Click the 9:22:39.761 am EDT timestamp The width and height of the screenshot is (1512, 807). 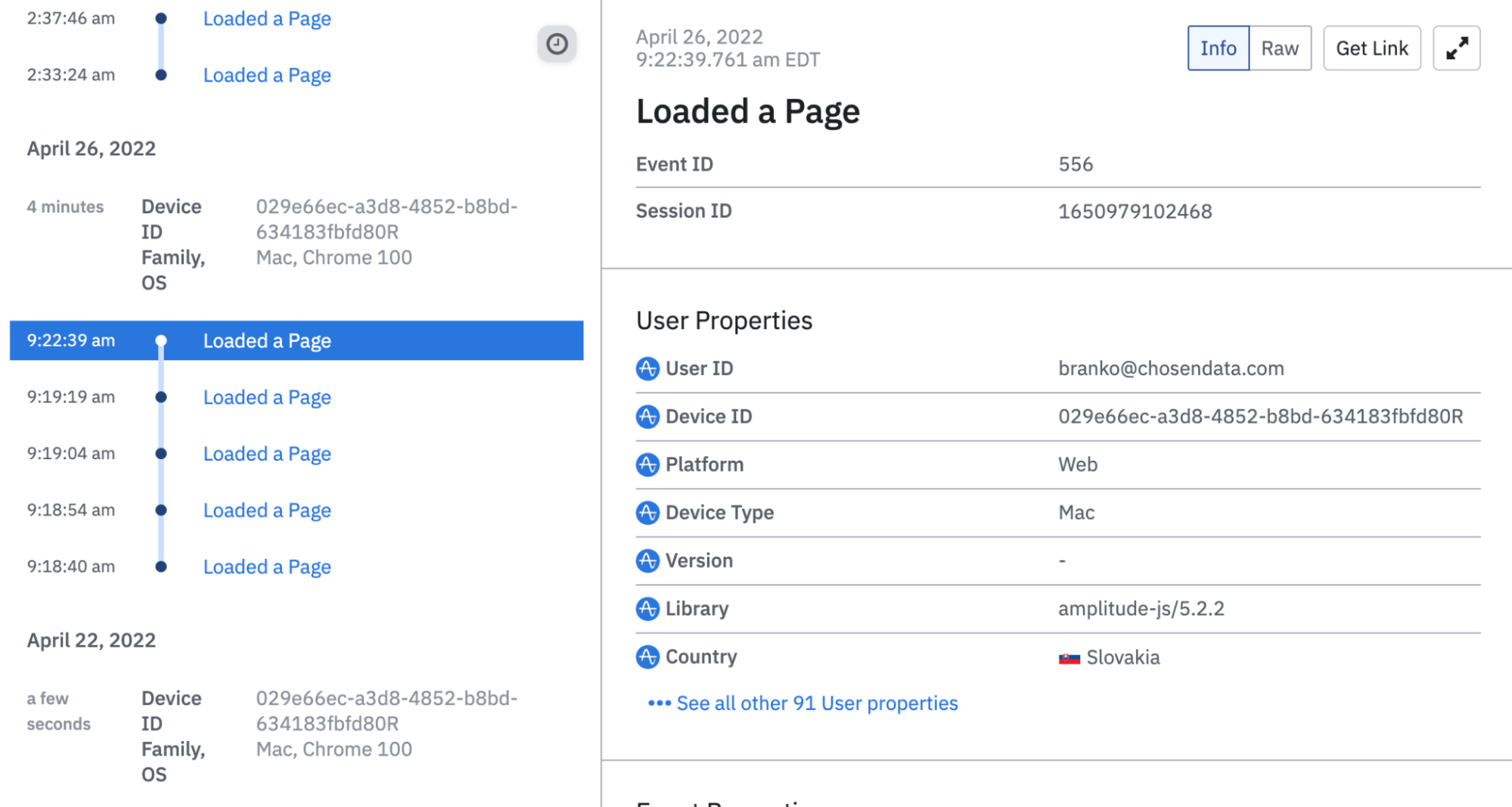click(728, 60)
